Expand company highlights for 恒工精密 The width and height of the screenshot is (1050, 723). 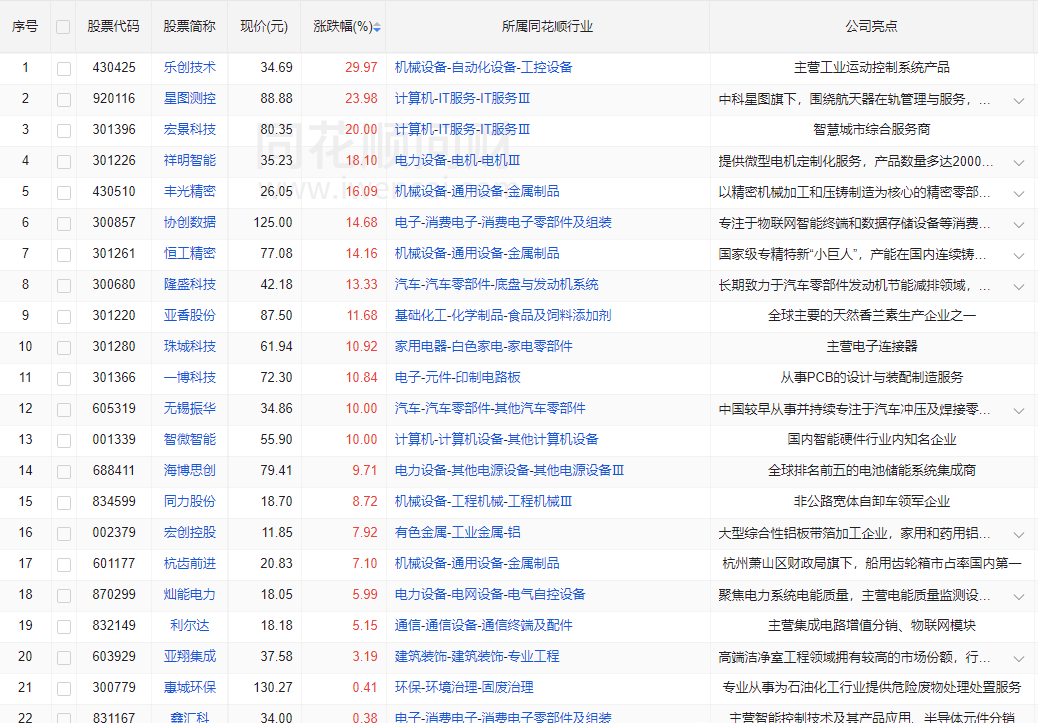[x=1019, y=256]
